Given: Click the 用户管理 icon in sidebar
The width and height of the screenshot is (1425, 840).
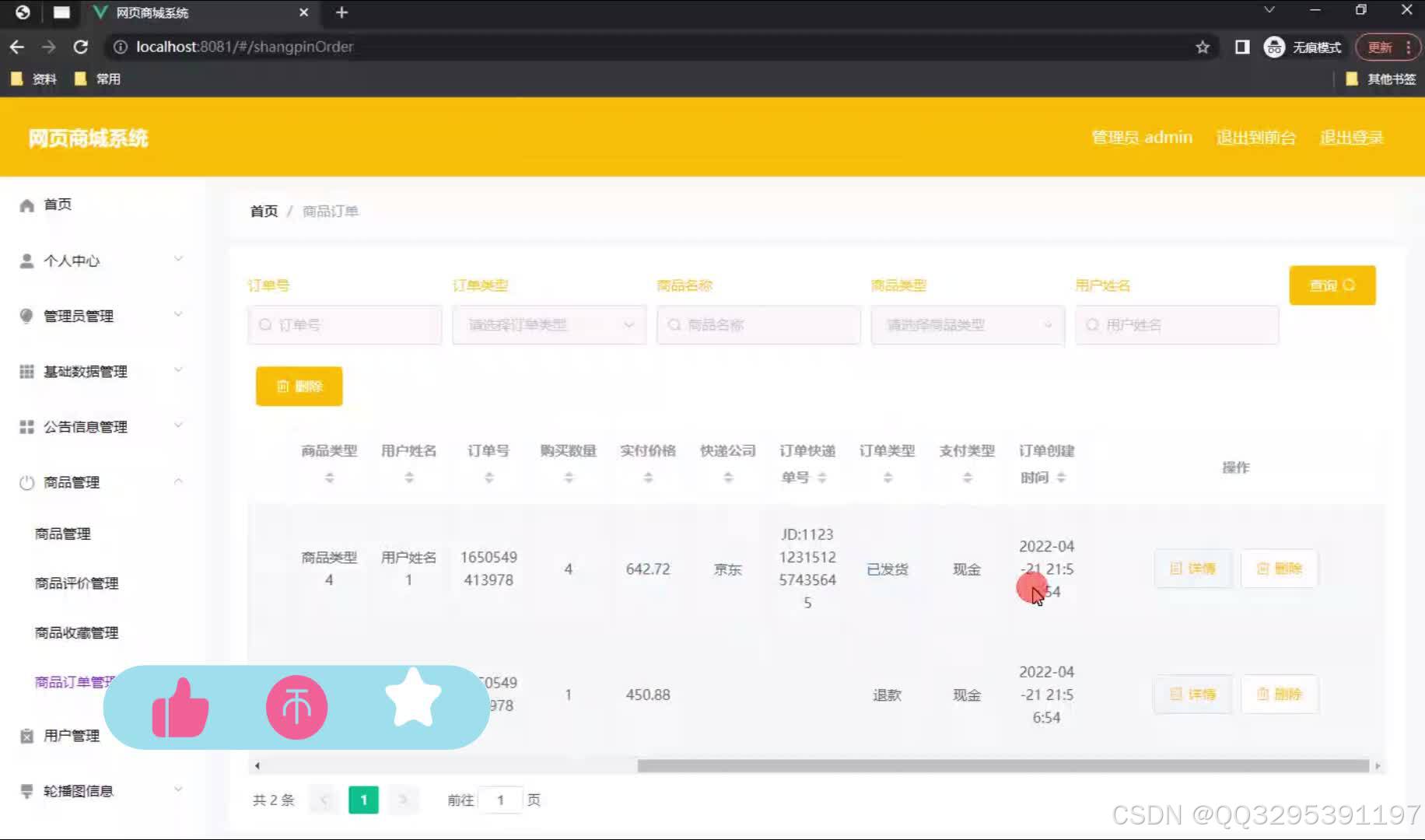Looking at the screenshot, I should [x=26, y=736].
